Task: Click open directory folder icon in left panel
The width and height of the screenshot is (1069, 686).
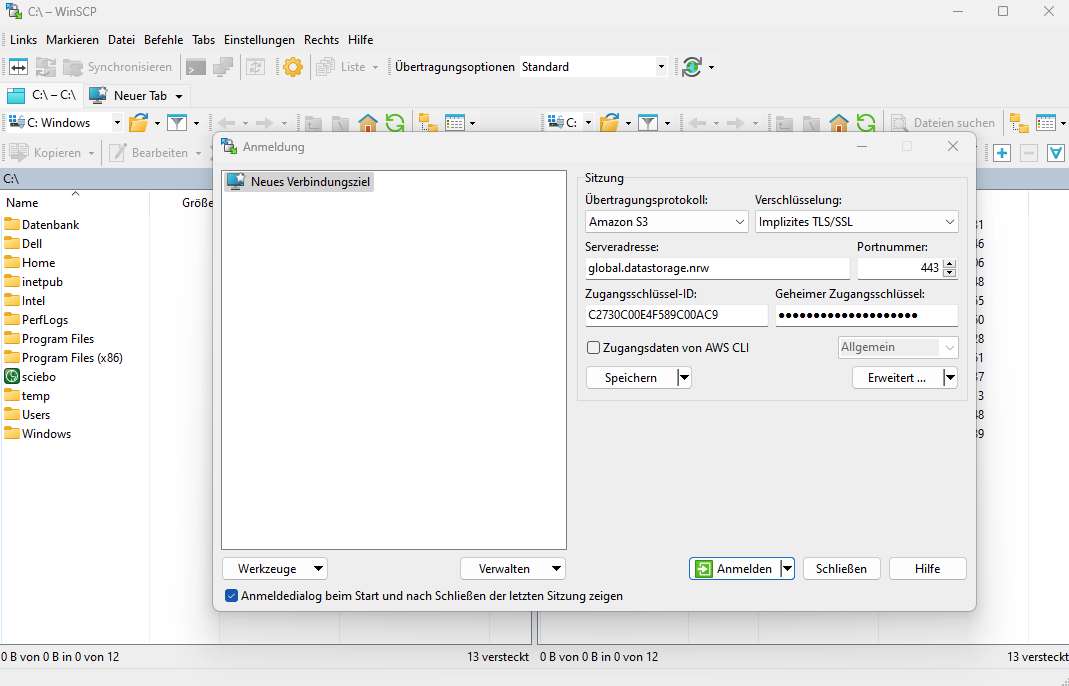Action: [138, 123]
